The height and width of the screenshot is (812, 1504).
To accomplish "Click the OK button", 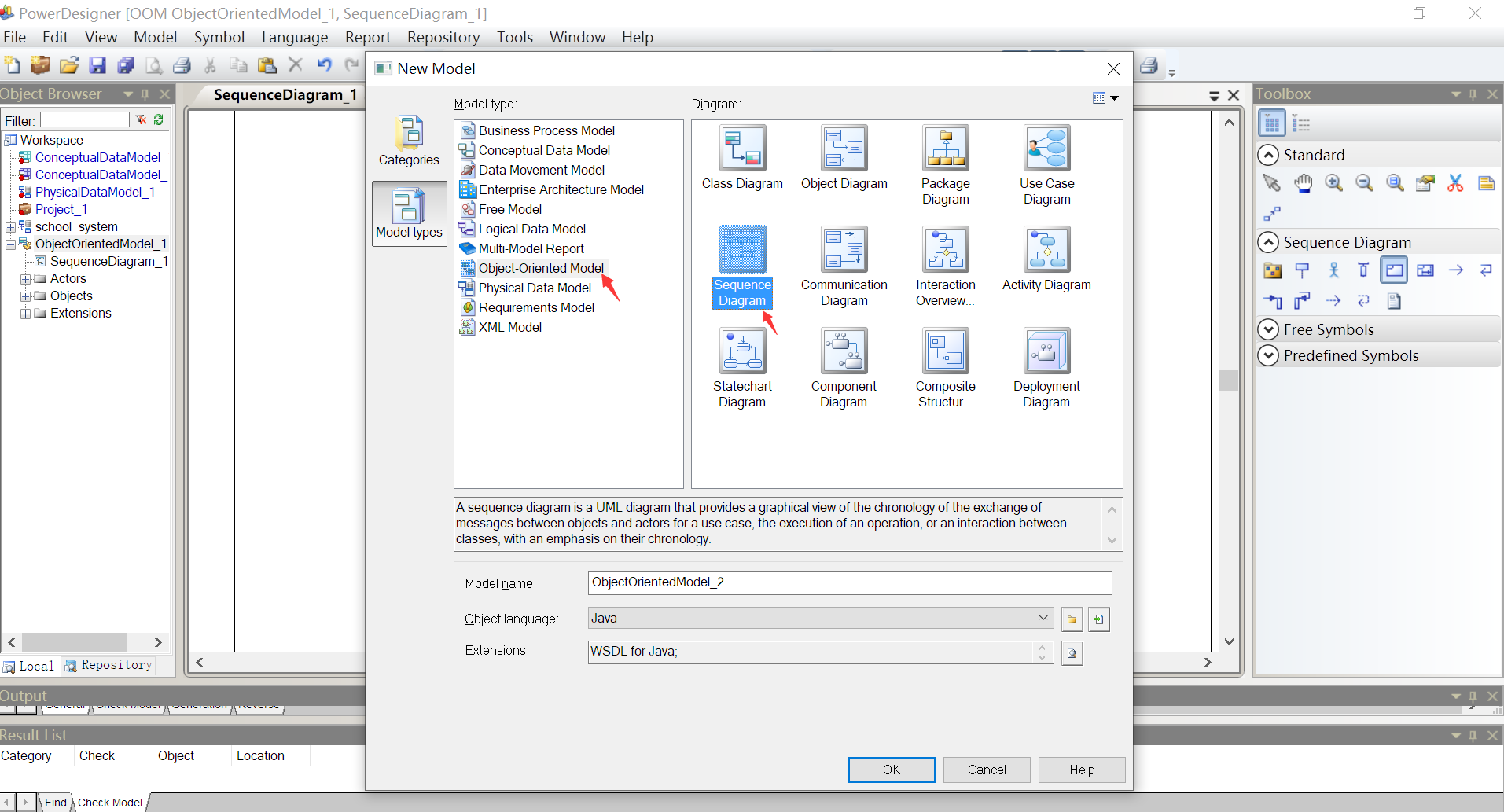I will (892, 770).
